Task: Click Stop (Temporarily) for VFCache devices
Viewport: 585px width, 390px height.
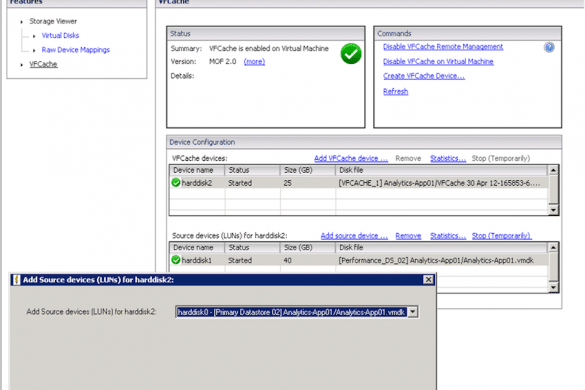Action: [x=501, y=158]
